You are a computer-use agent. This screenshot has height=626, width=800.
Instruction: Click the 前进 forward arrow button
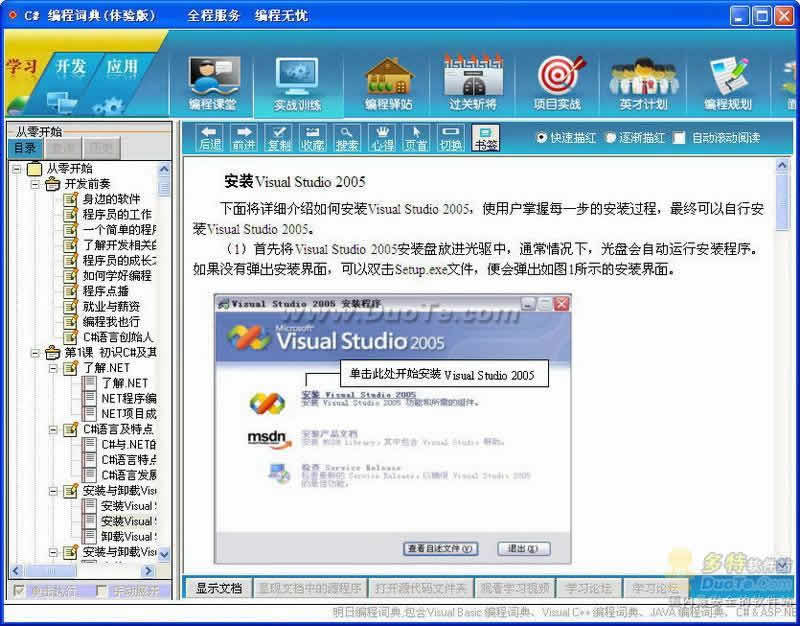click(244, 138)
